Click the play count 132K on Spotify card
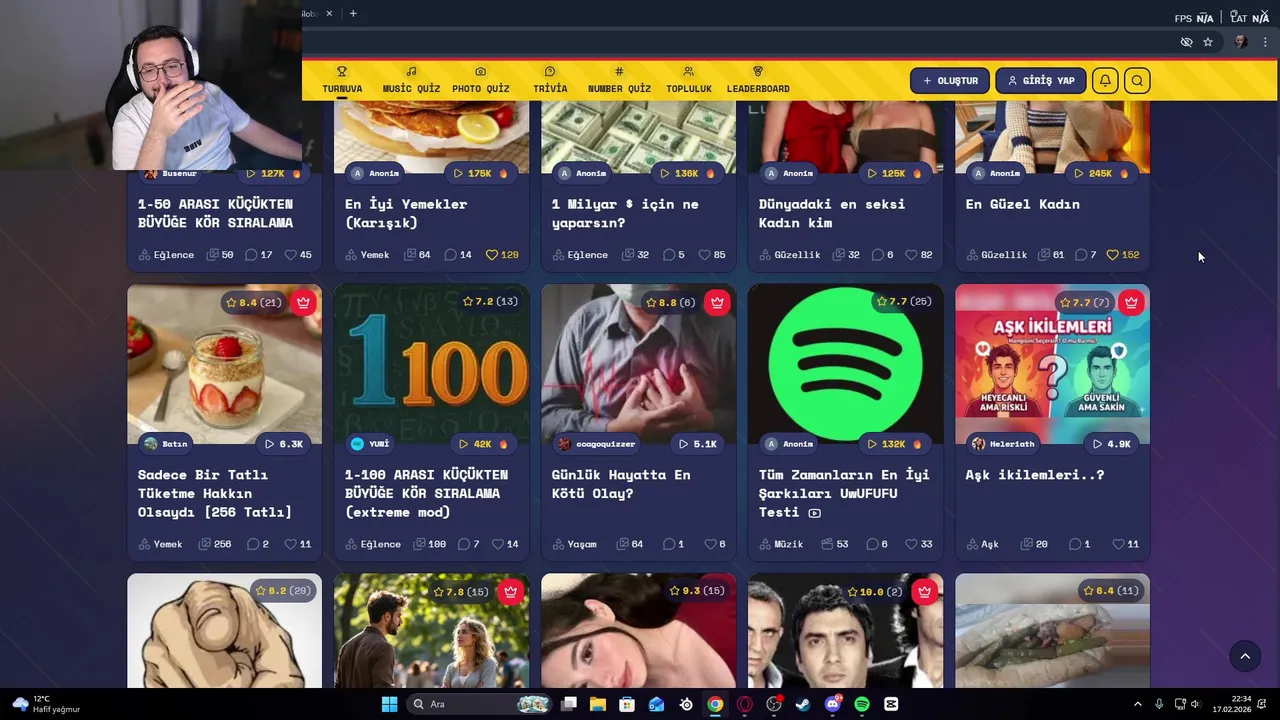Screen dimensions: 1280x720 tap(893, 444)
